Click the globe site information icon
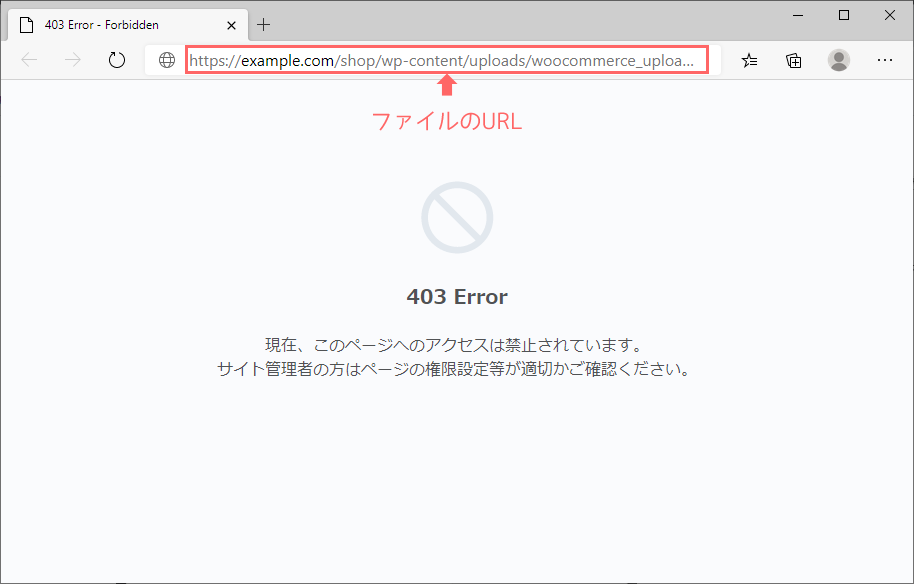The image size is (914, 584). [167, 60]
